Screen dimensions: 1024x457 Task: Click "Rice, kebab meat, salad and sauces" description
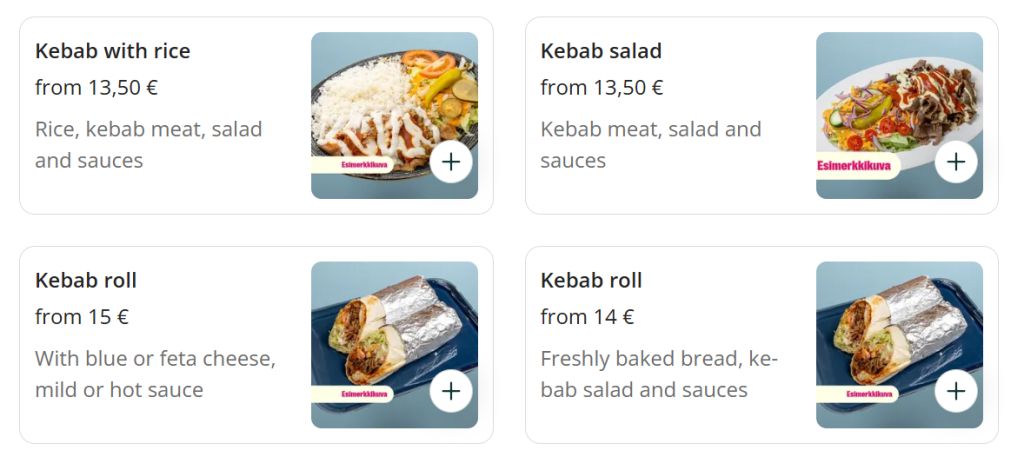pos(148,144)
